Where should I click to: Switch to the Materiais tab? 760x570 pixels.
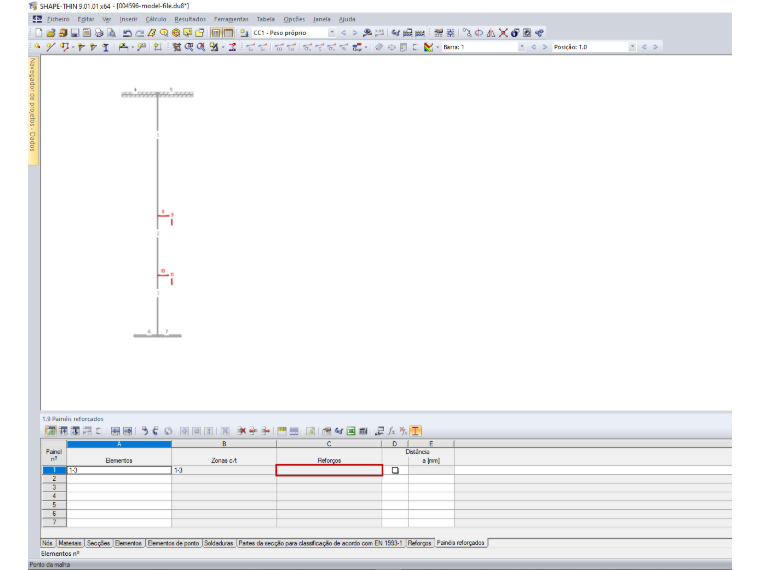click(70, 543)
